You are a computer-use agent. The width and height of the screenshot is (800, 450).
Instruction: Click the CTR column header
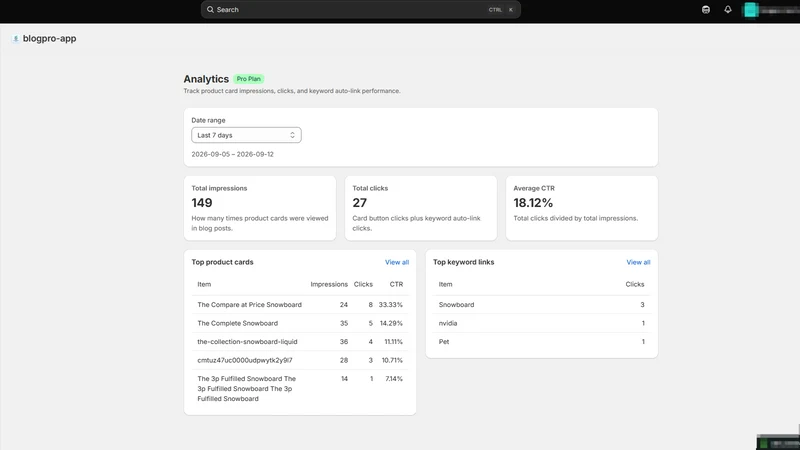point(396,284)
